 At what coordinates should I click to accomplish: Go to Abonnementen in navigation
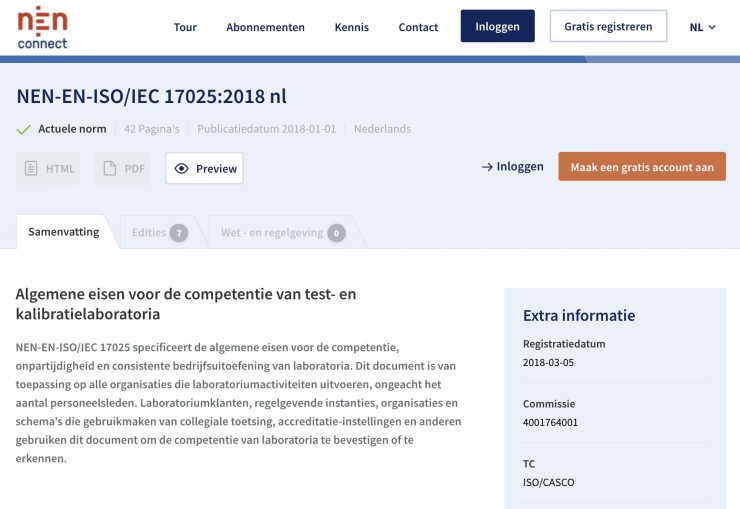click(x=265, y=27)
